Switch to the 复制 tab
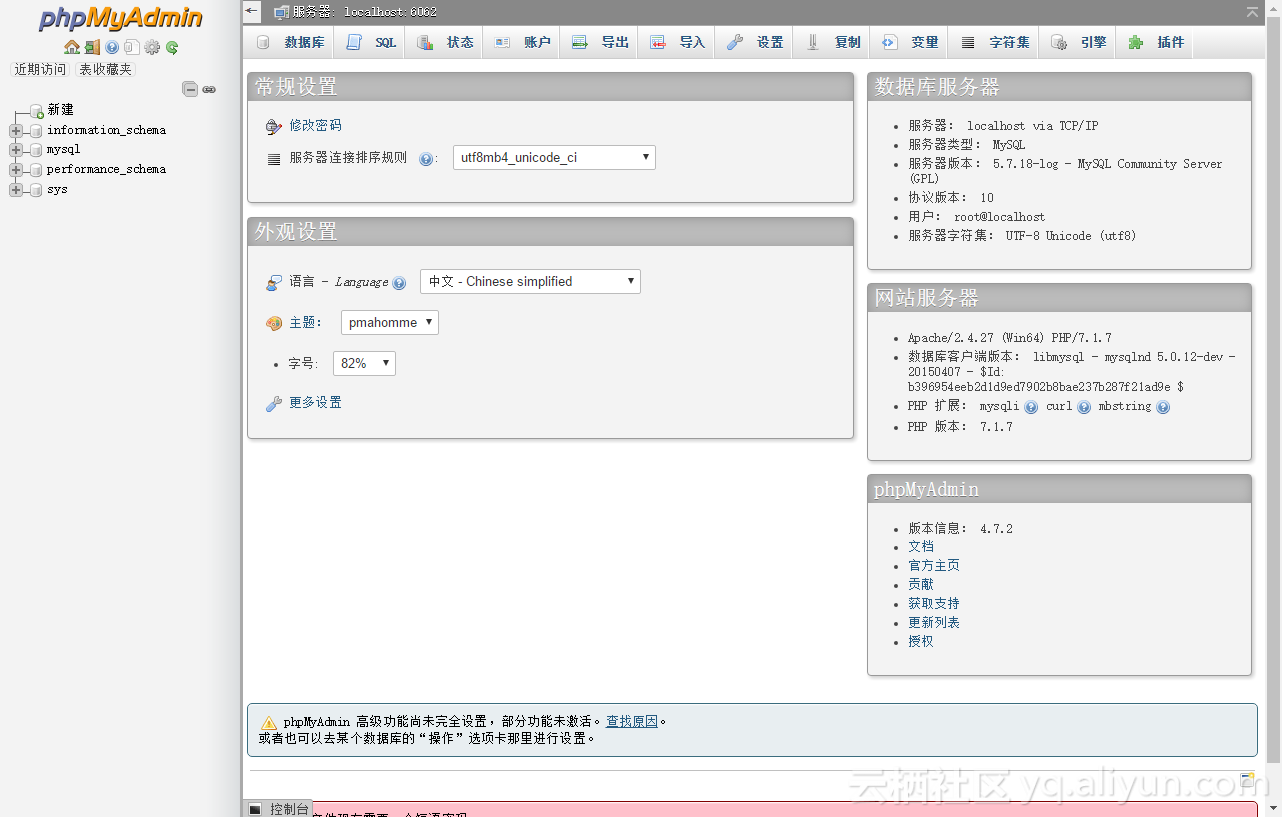The height and width of the screenshot is (817, 1282). (833, 42)
